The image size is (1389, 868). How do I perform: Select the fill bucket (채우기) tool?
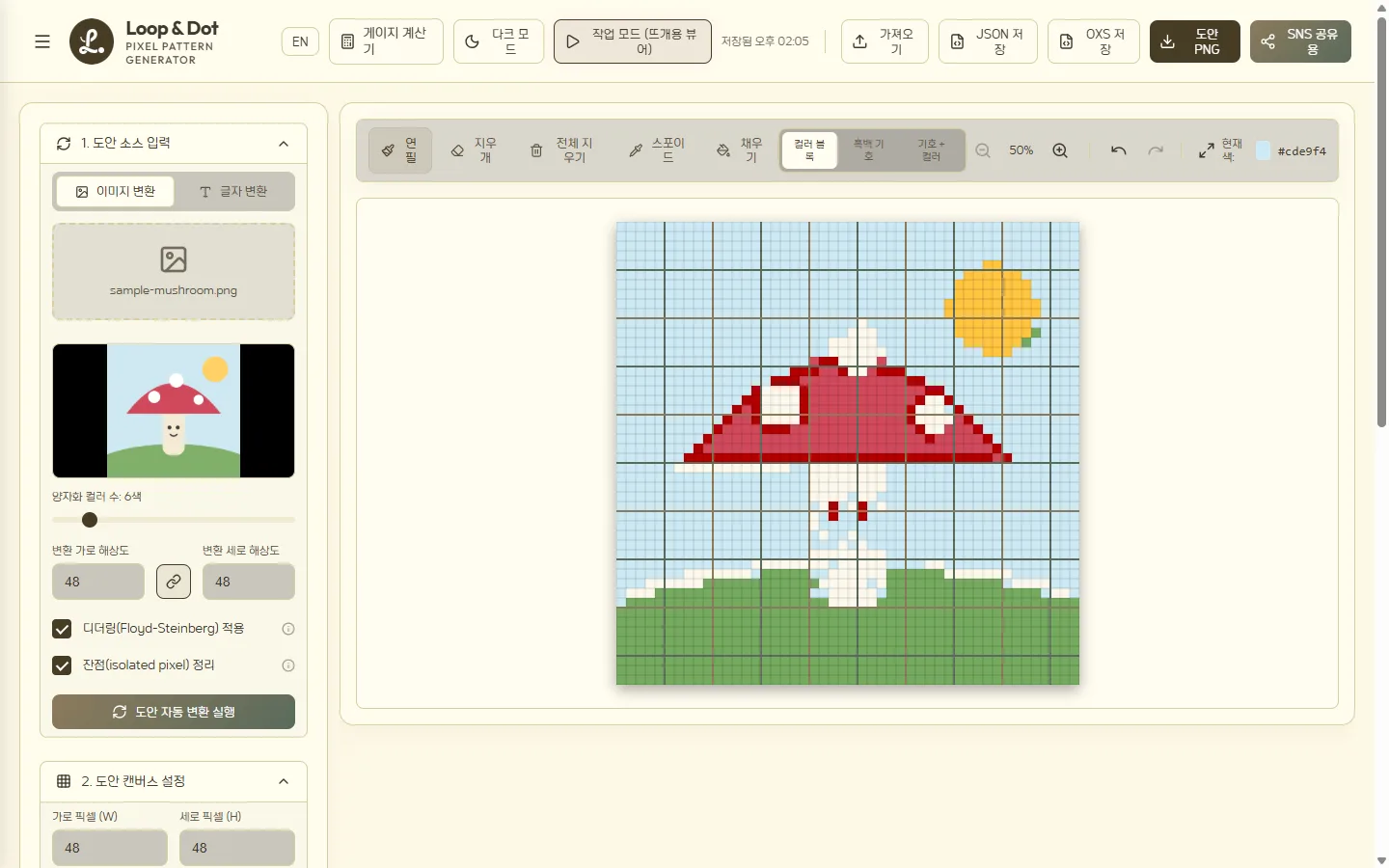click(x=740, y=150)
